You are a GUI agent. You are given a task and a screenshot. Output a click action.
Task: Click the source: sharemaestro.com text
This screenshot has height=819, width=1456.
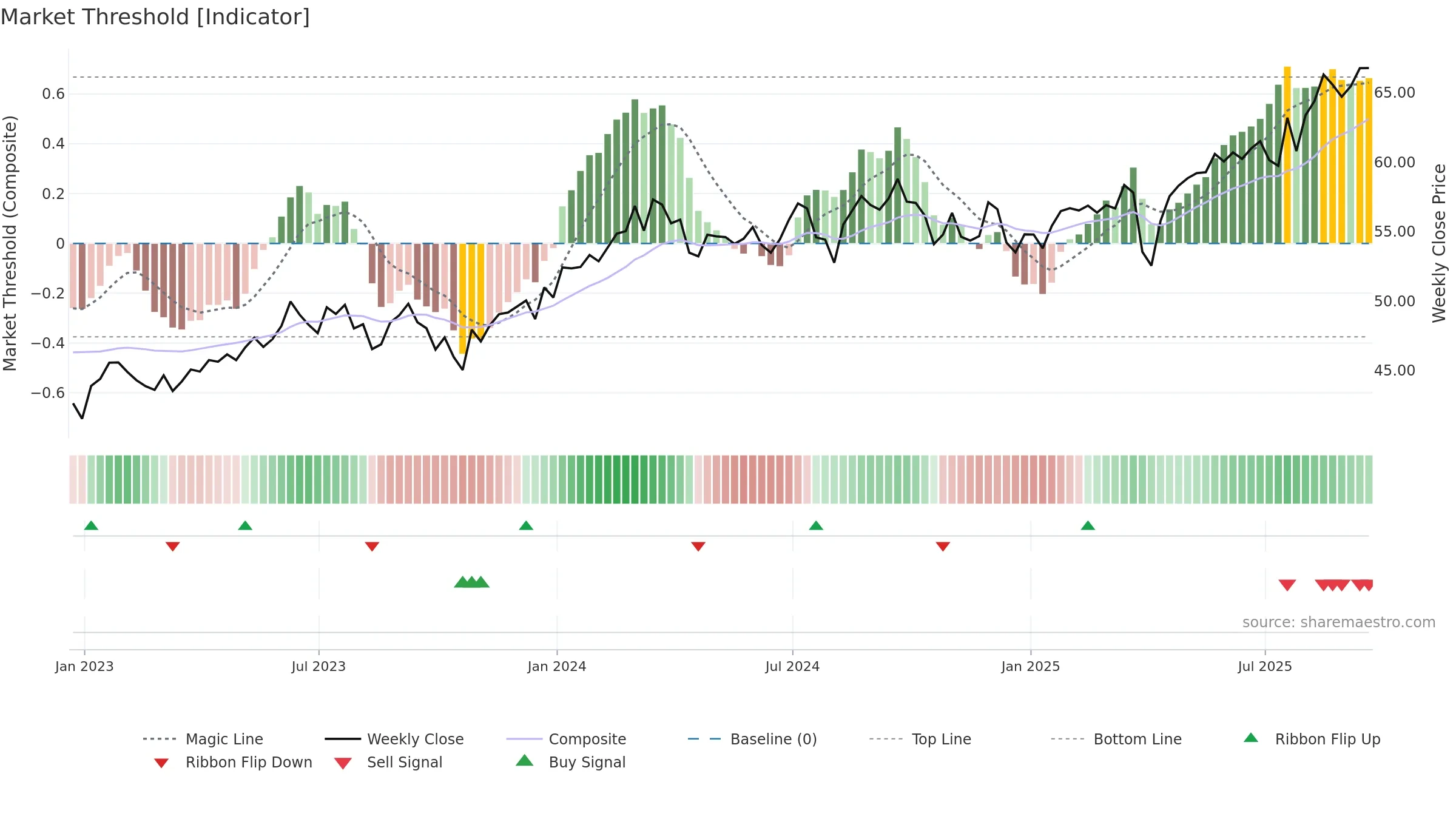click(1339, 622)
